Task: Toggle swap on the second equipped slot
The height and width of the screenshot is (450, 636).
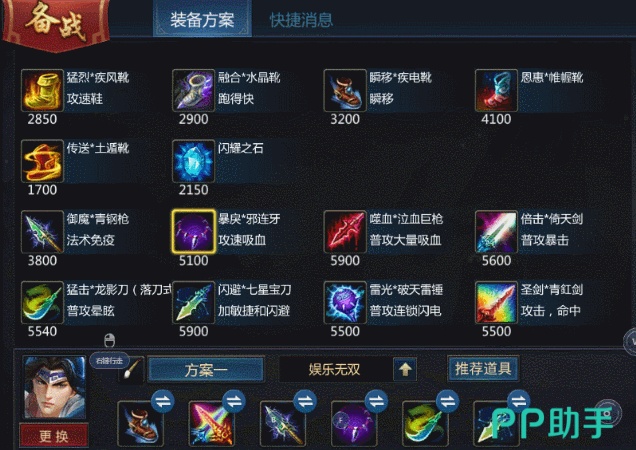Action: (234, 401)
